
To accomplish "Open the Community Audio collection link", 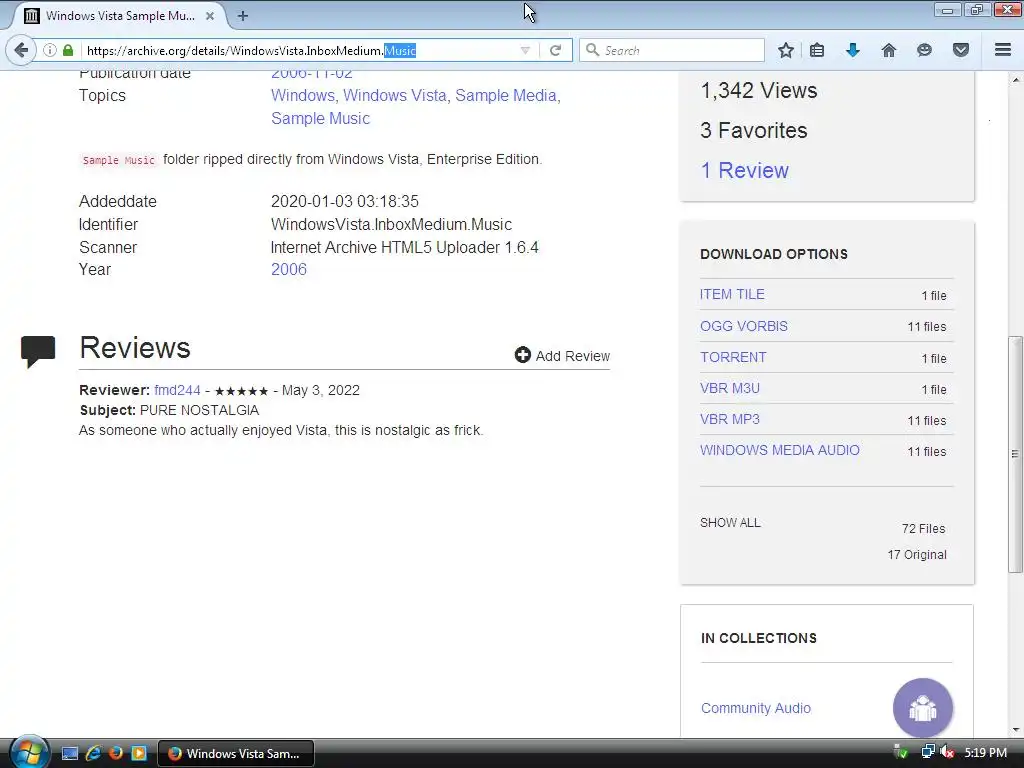I will point(756,708).
